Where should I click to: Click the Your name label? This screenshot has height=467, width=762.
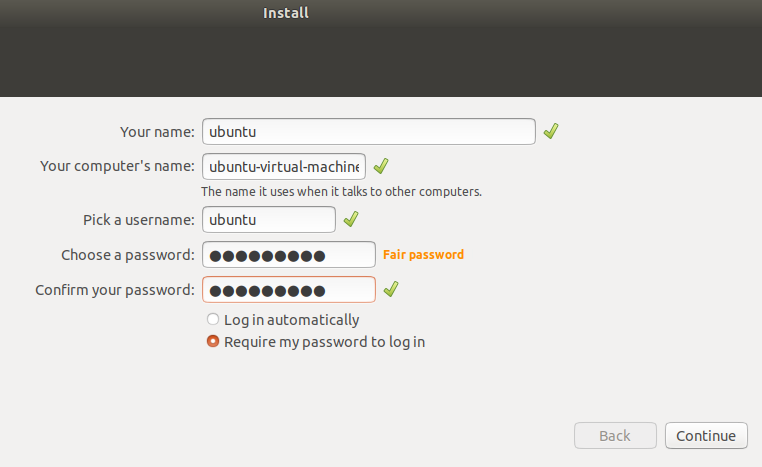(x=157, y=132)
